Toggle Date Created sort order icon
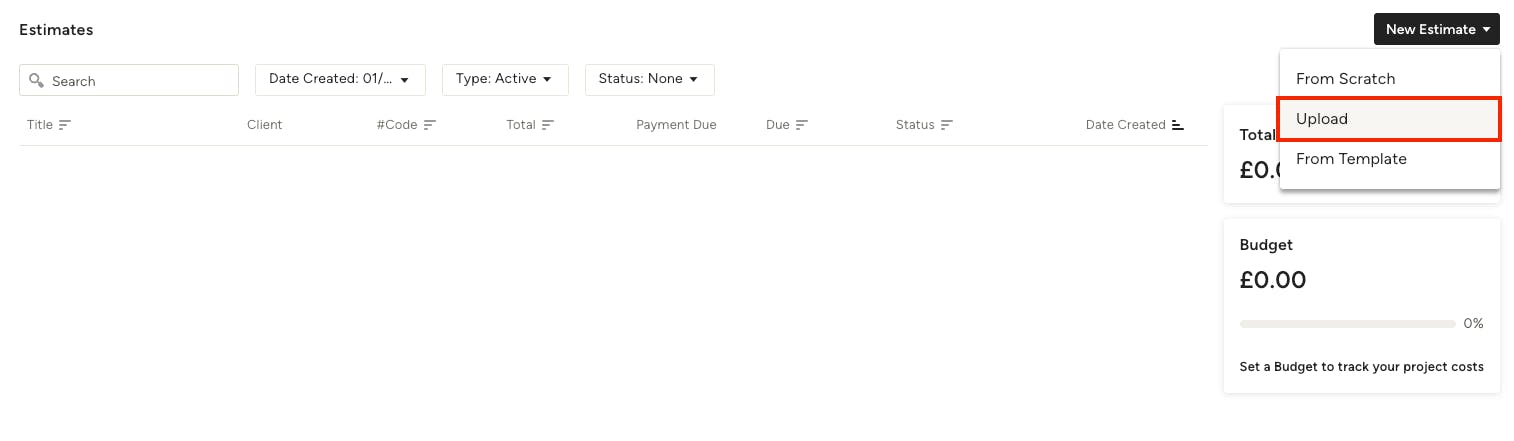1514x441 pixels. tap(1178, 125)
